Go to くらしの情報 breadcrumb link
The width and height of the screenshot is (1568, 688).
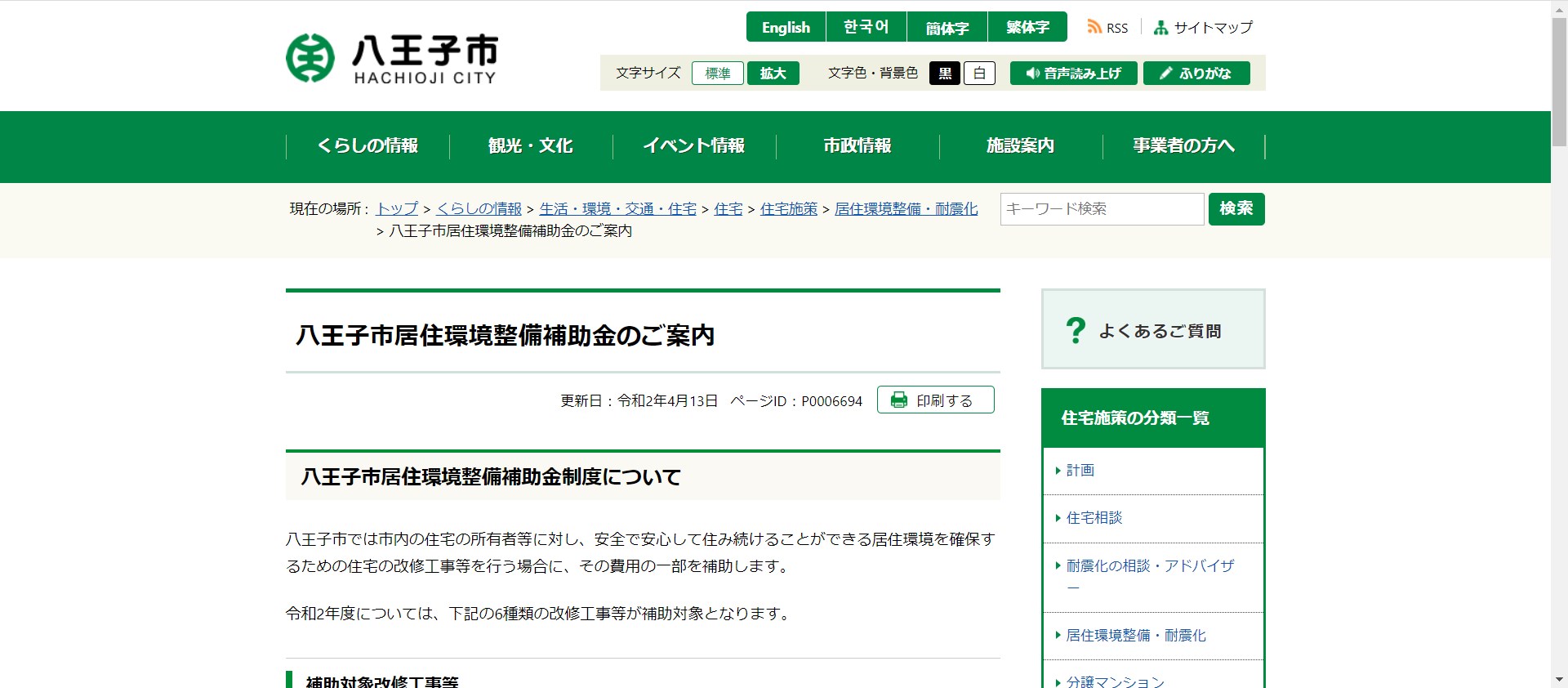[479, 209]
